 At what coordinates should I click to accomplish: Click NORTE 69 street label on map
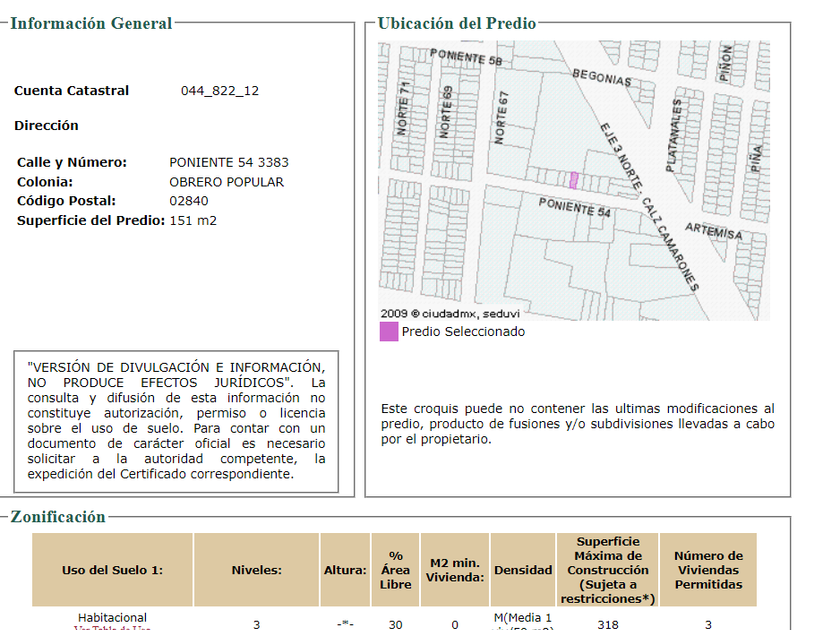446,112
